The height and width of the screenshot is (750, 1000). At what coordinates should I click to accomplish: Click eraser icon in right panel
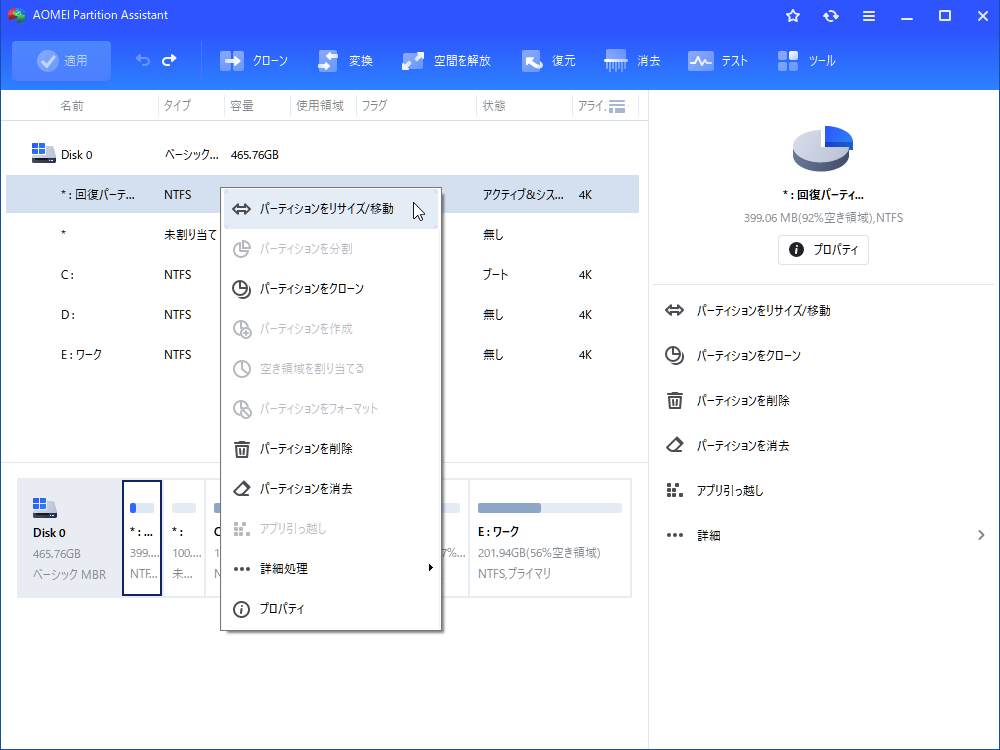675,445
